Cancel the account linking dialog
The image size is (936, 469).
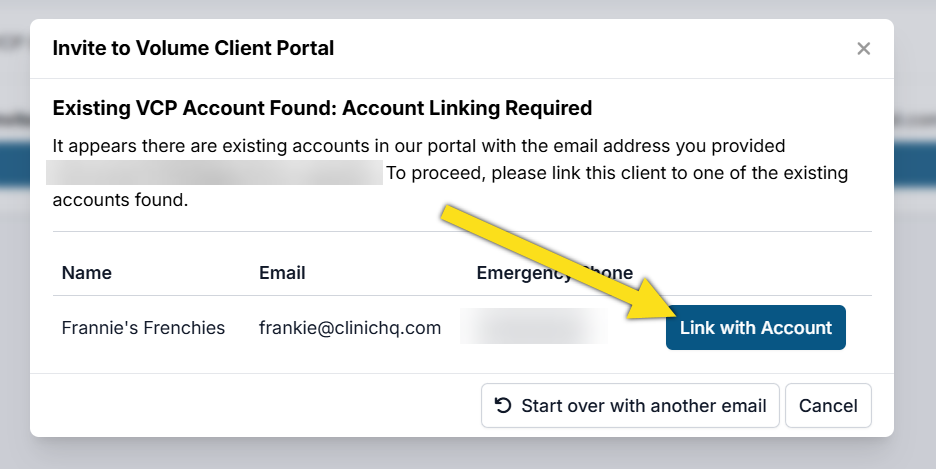pos(828,406)
